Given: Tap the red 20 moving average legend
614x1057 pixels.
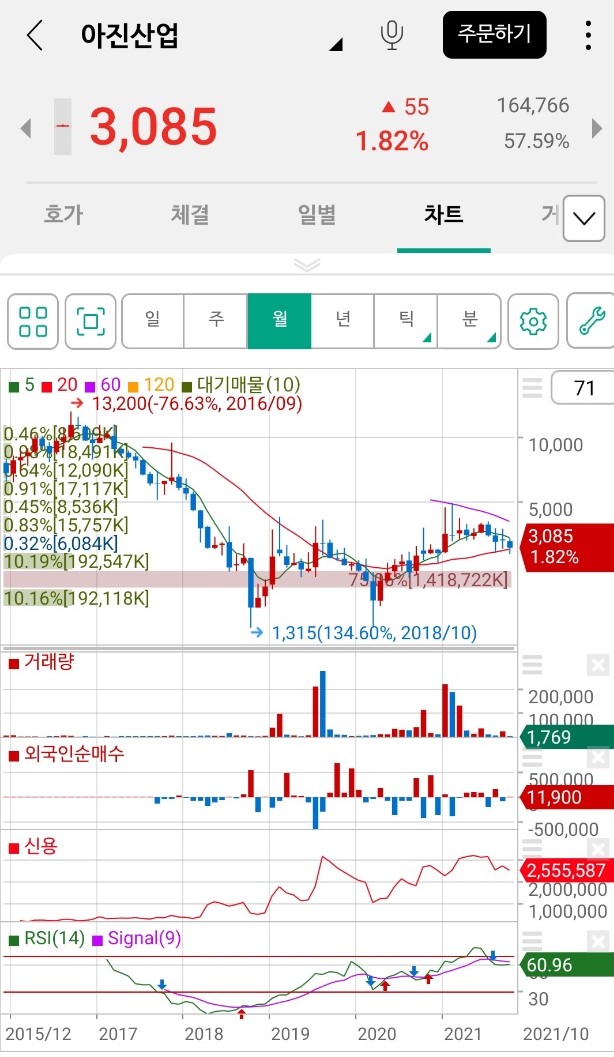Looking at the screenshot, I should pos(60,385).
